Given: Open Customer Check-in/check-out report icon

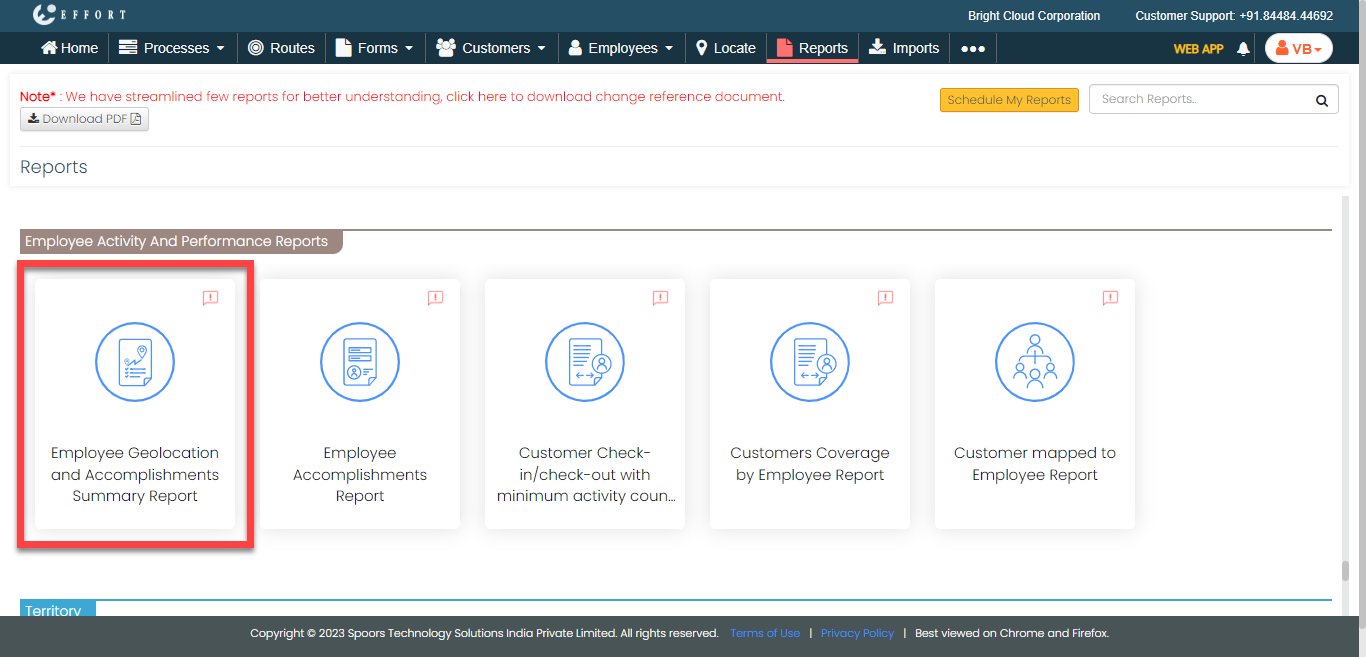Looking at the screenshot, I should [585, 362].
